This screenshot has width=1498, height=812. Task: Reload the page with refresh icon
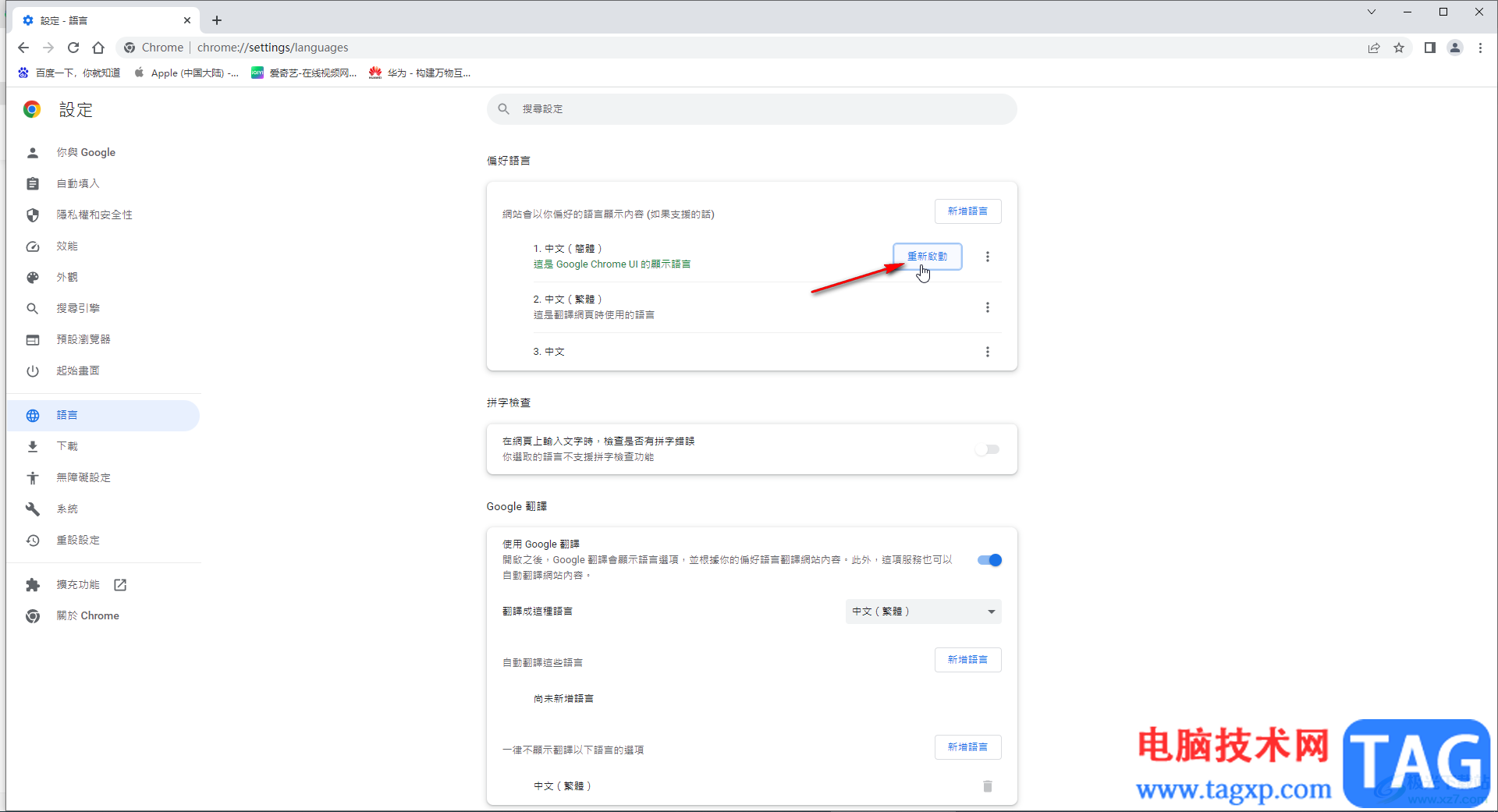73,48
